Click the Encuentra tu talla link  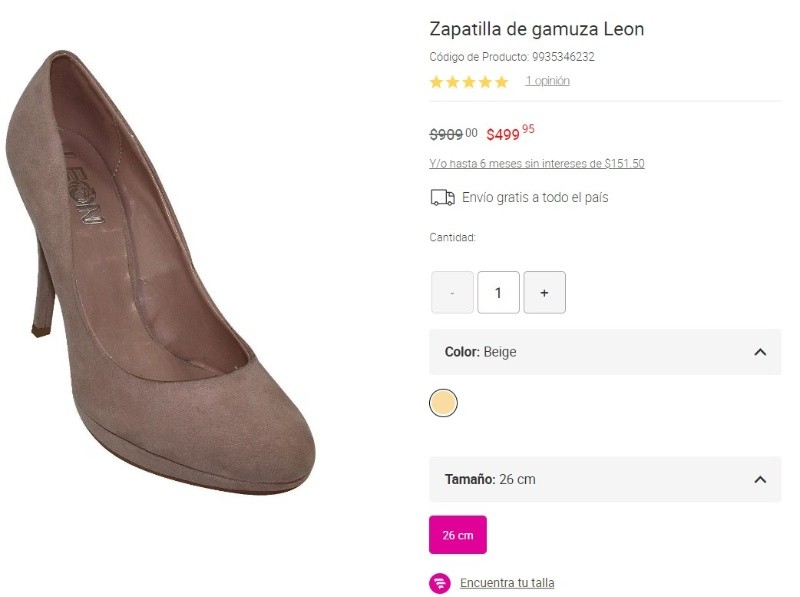(x=507, y=583)
